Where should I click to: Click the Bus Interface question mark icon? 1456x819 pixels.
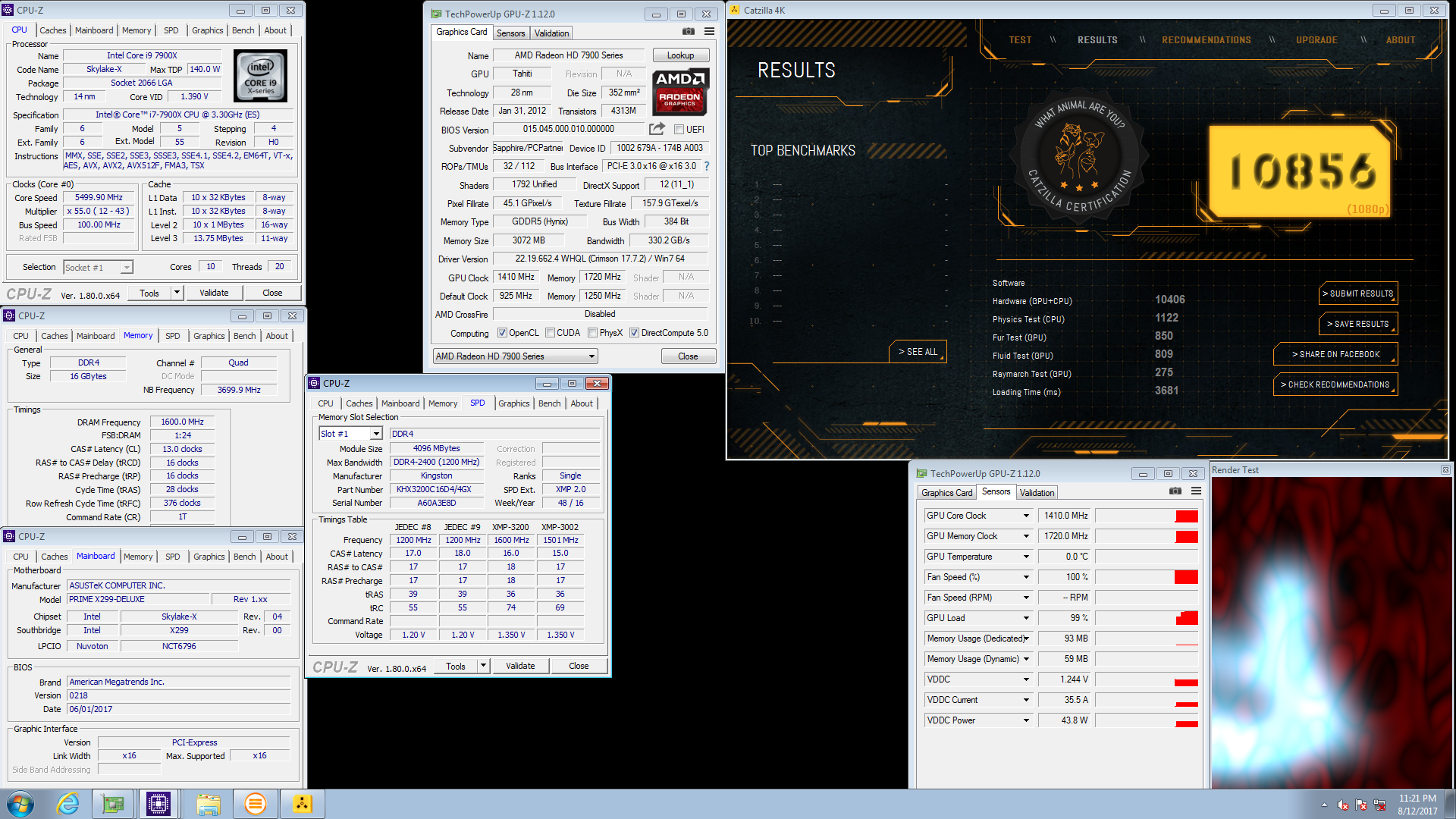[x=707, y=166]
